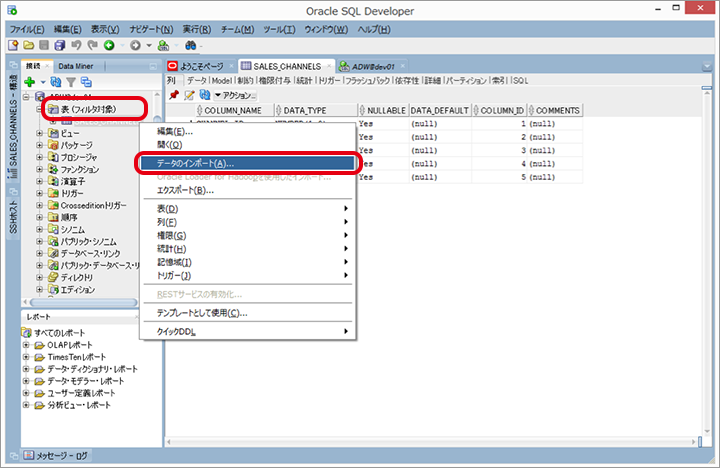The width and height of the screenshot is (720, 468).
Task: Click the edit pencil icon in table toolbar
Action: (188, 94)
